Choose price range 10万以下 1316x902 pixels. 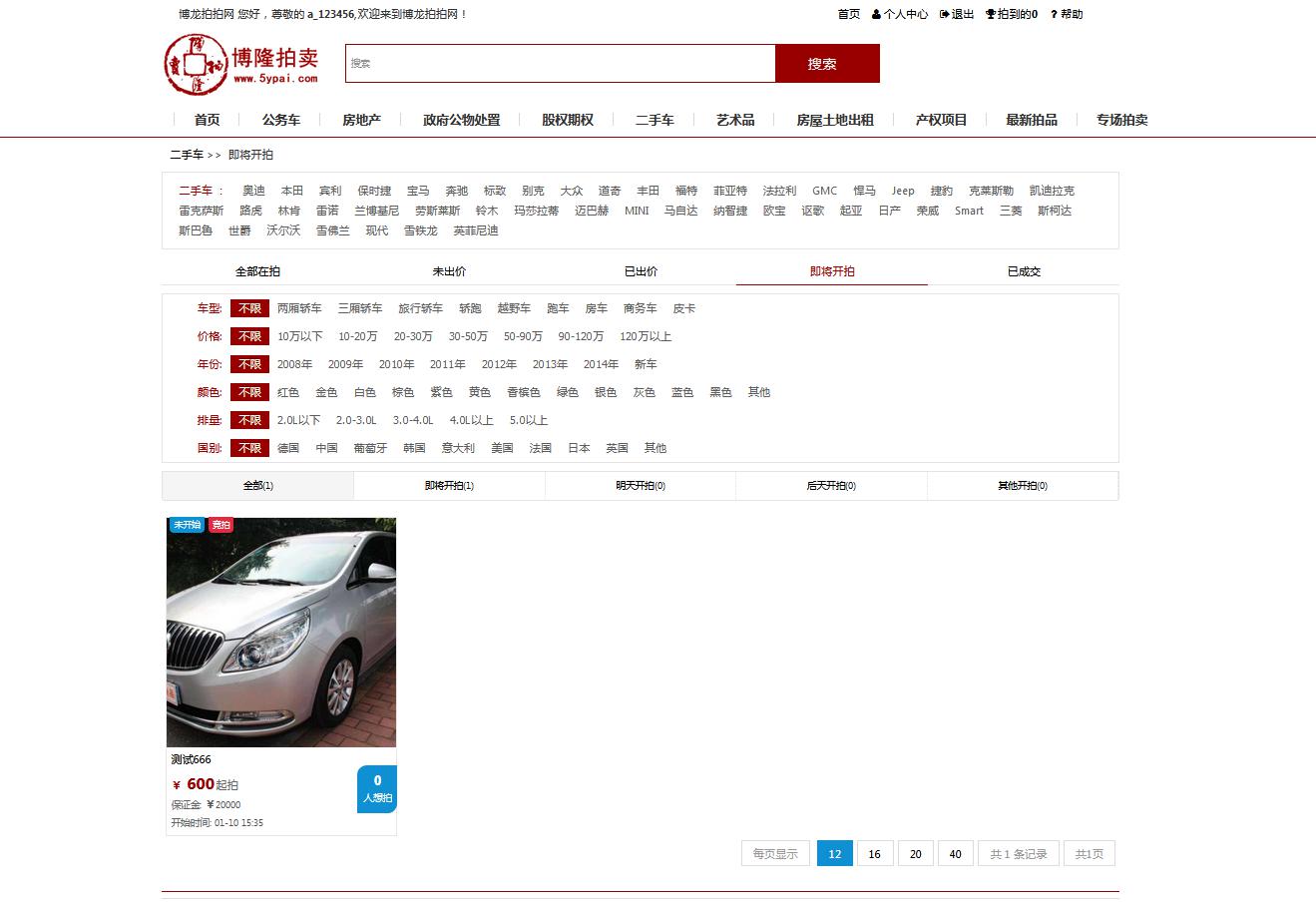pyautogui.click(x=299, y=336)
